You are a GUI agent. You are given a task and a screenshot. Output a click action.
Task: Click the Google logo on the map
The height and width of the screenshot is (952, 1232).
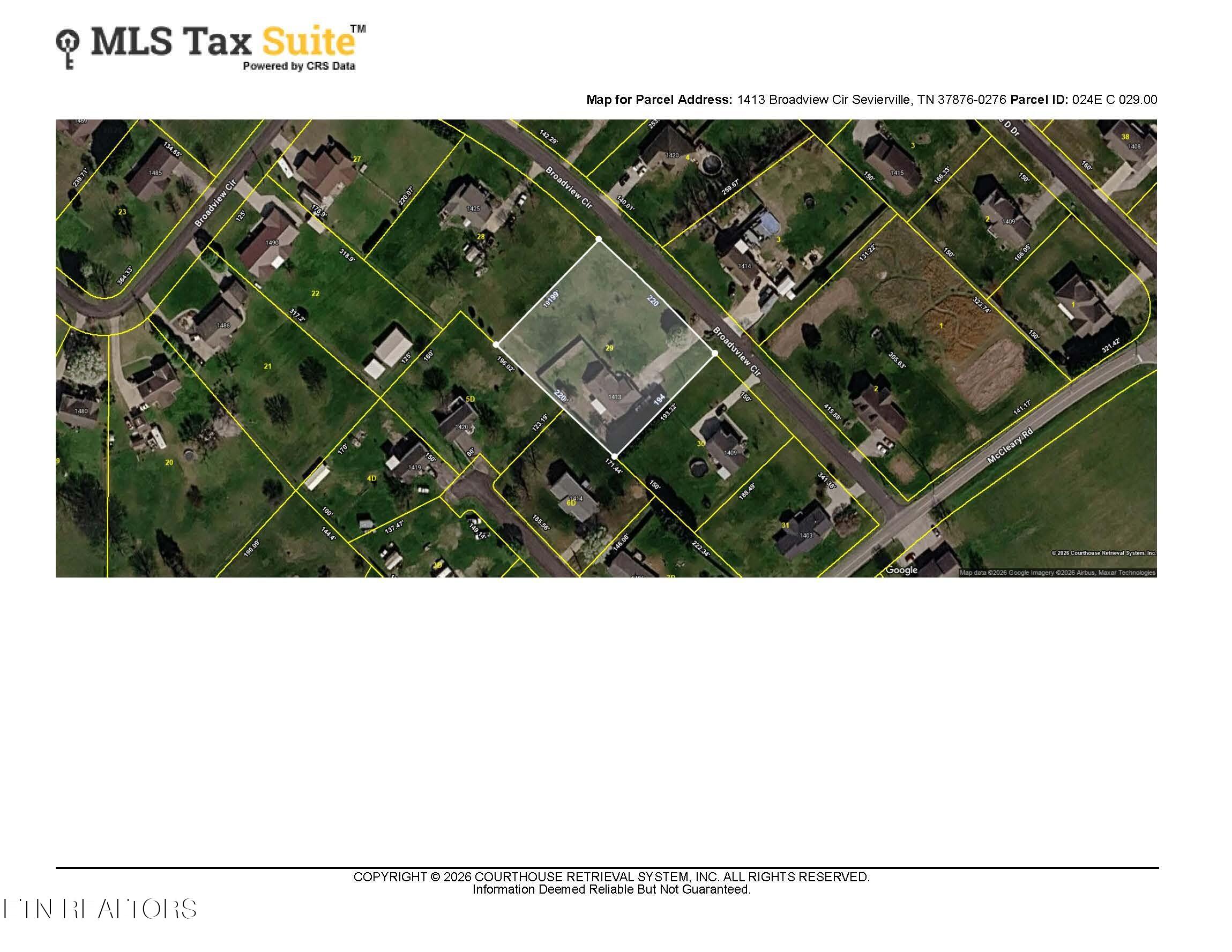[x=901, y=570]
